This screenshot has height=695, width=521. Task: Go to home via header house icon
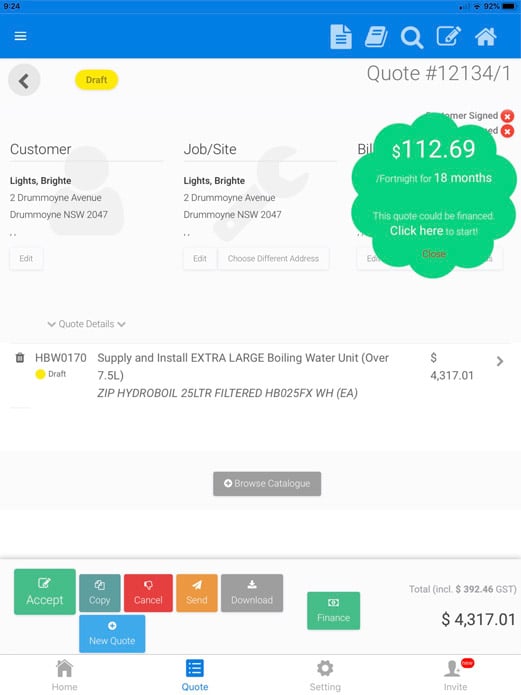(486, 36)
